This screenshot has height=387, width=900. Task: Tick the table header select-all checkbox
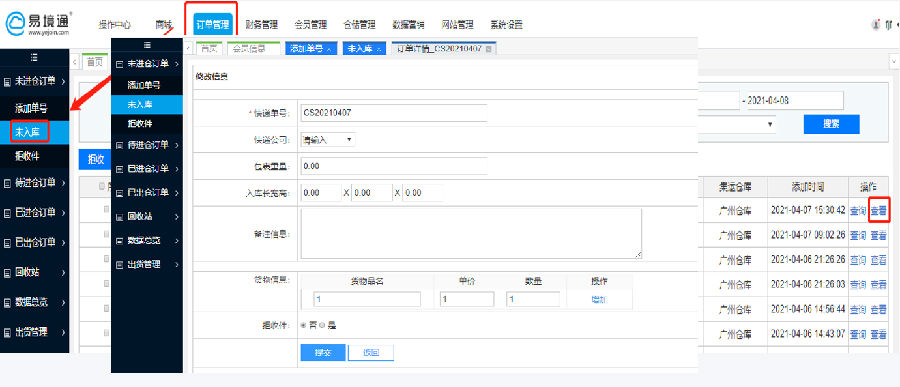pyautogui.click(x=102, y=186)
